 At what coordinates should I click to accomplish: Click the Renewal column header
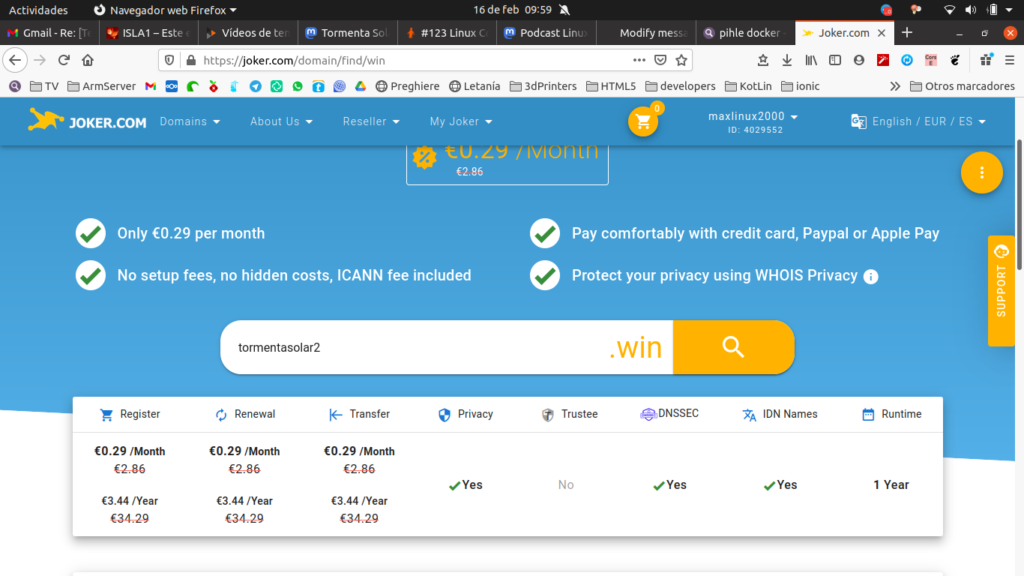(x=245, y=414)
